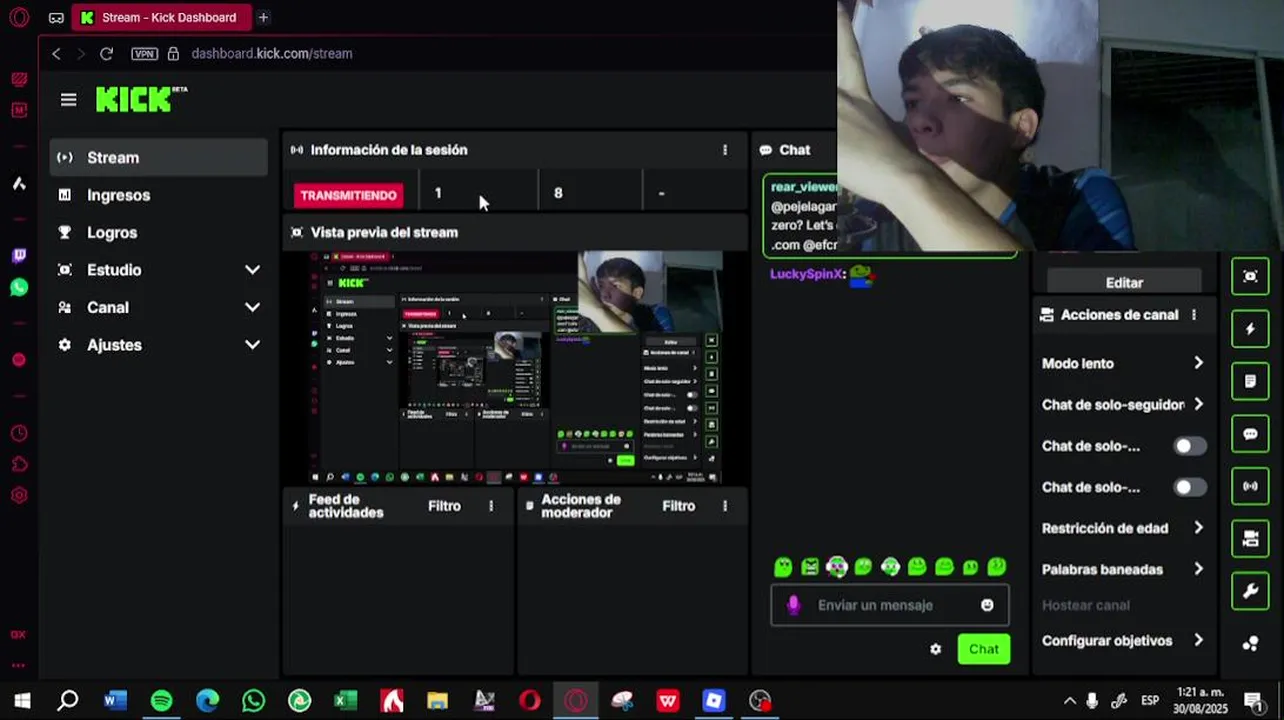Click LuckySpinX username in chat
Viewport: 1284px width, 720px height.
(807, 274)
